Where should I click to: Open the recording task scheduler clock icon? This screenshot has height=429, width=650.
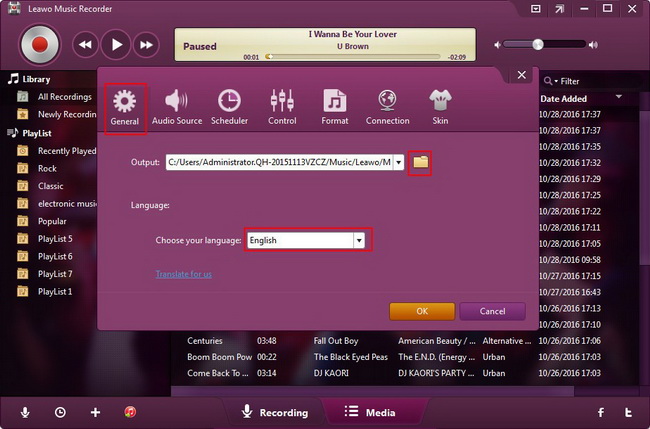click(60, 412)
